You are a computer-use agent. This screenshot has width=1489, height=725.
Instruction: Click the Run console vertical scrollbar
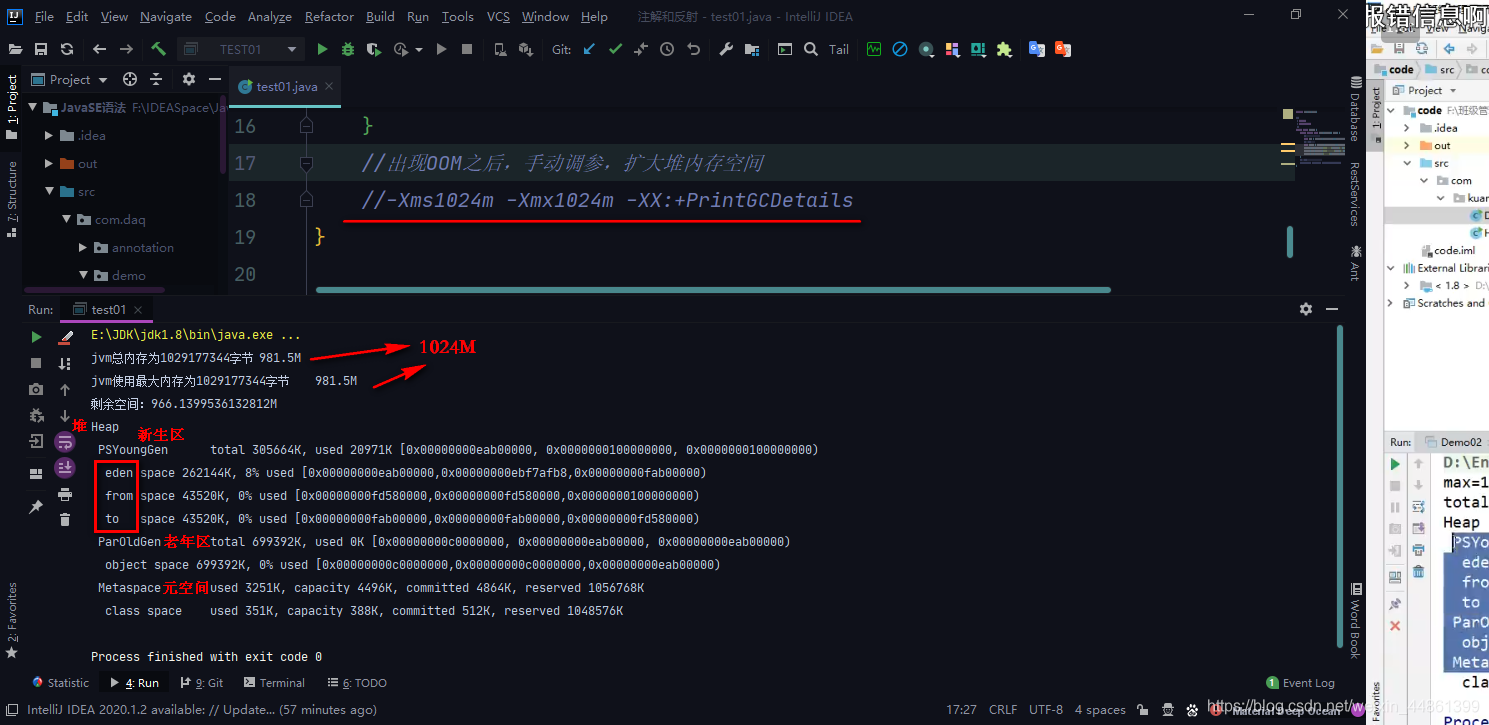1338,487
